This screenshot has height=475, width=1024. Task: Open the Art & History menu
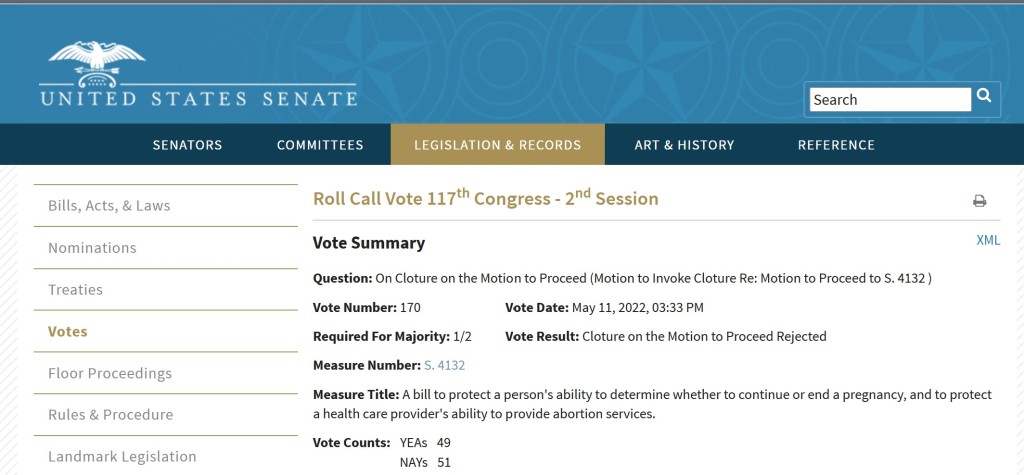(x=684, y=145)
